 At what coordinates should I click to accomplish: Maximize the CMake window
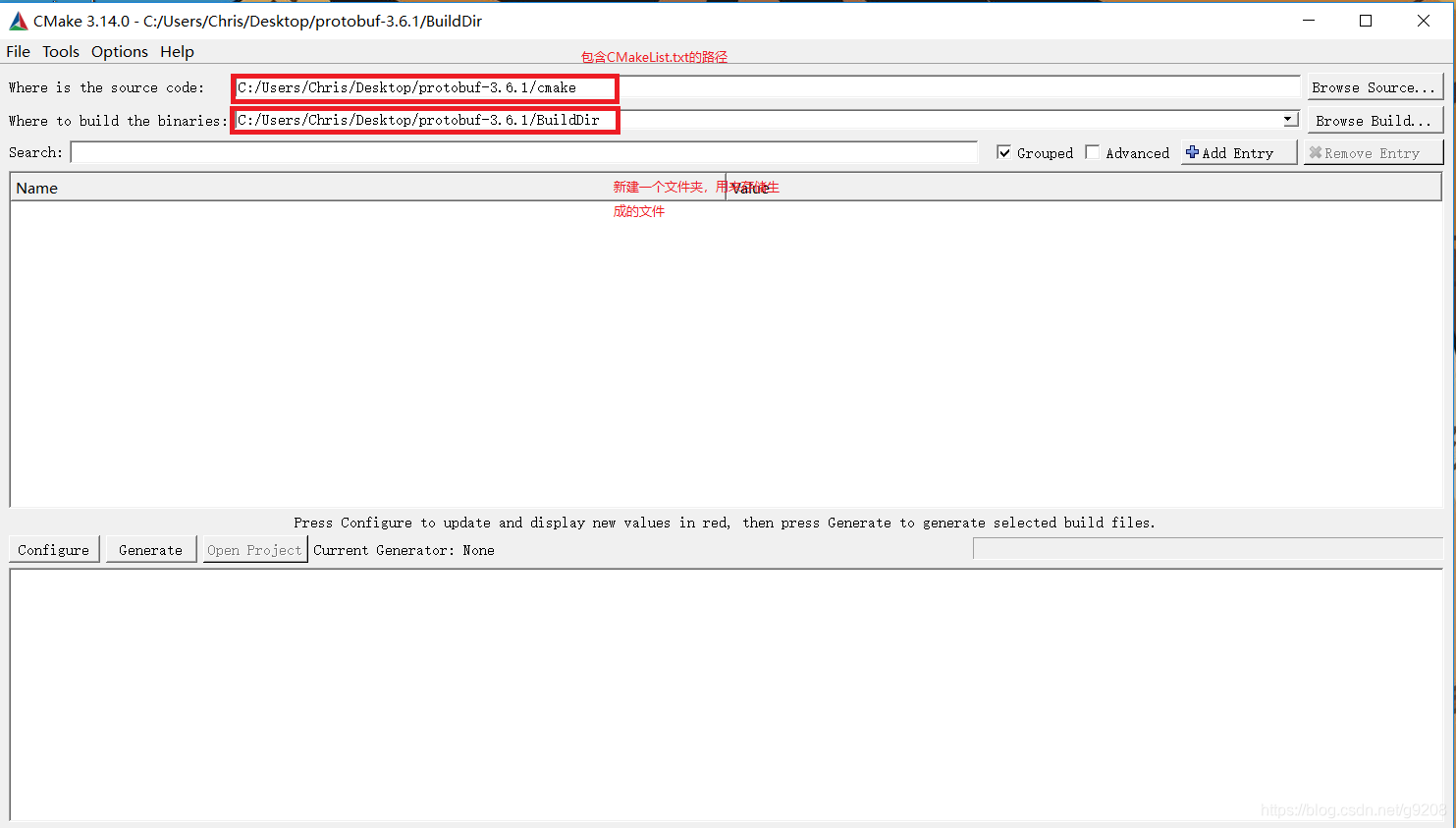pyautogui.click(x=1366, y=21)
